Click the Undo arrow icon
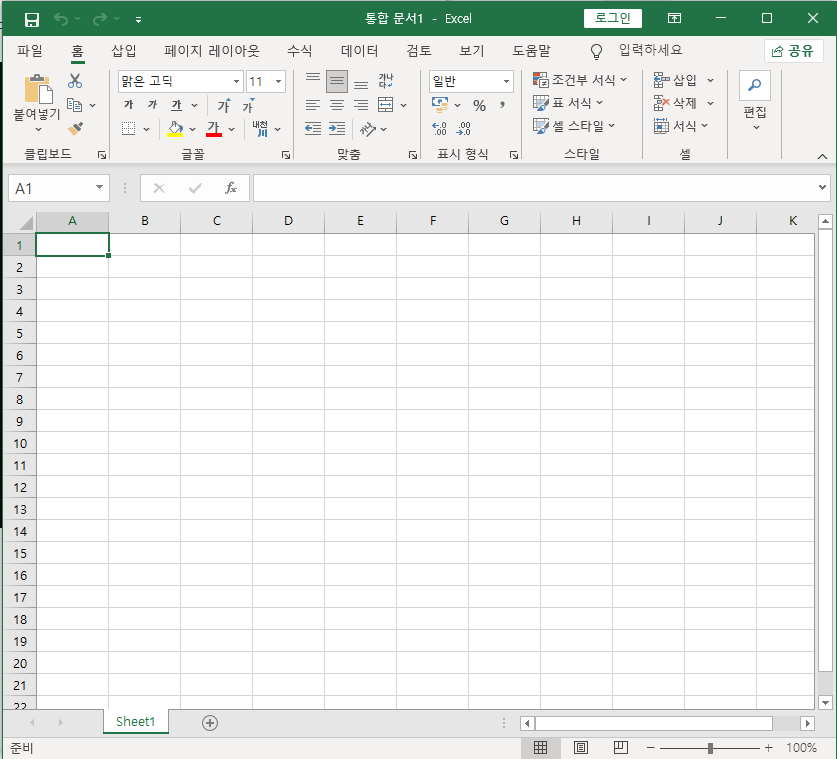 click(x=61, y=20)
